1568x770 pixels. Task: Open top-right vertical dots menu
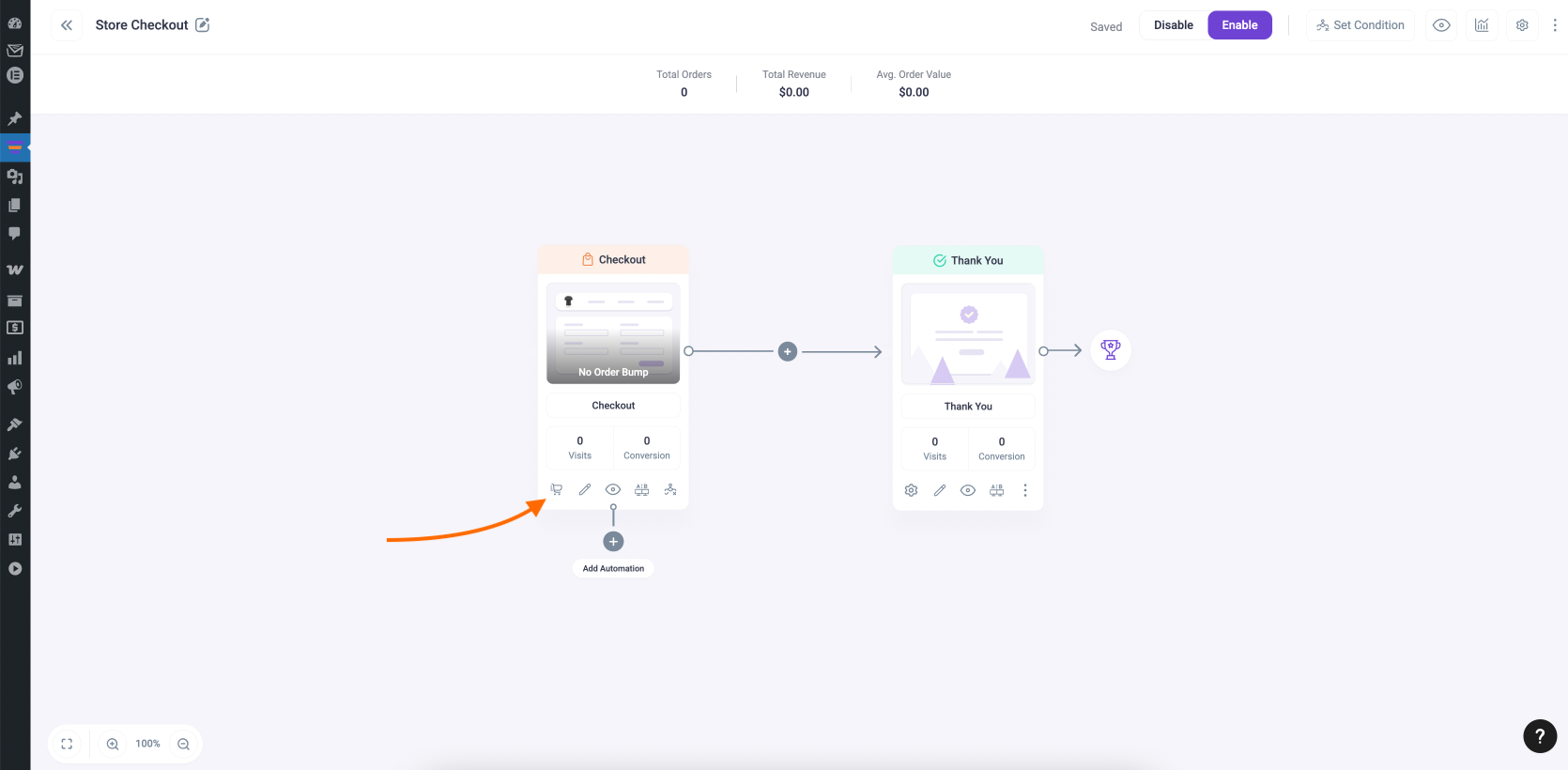[1555, 25]
